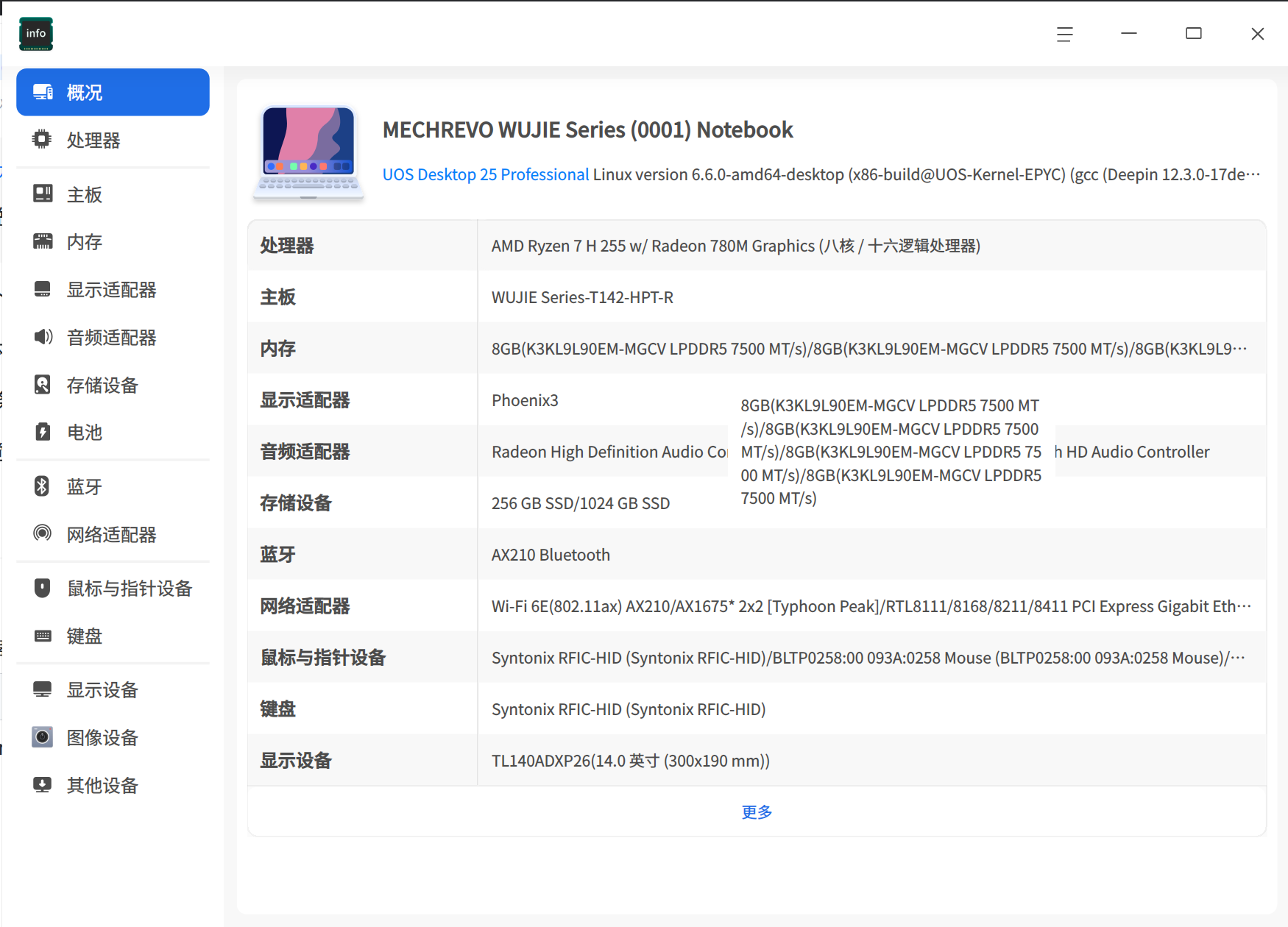Viewport: 1288px width, 927px height.
Task: Select the 其他设备 other devices icon
Action: point(43,784)
